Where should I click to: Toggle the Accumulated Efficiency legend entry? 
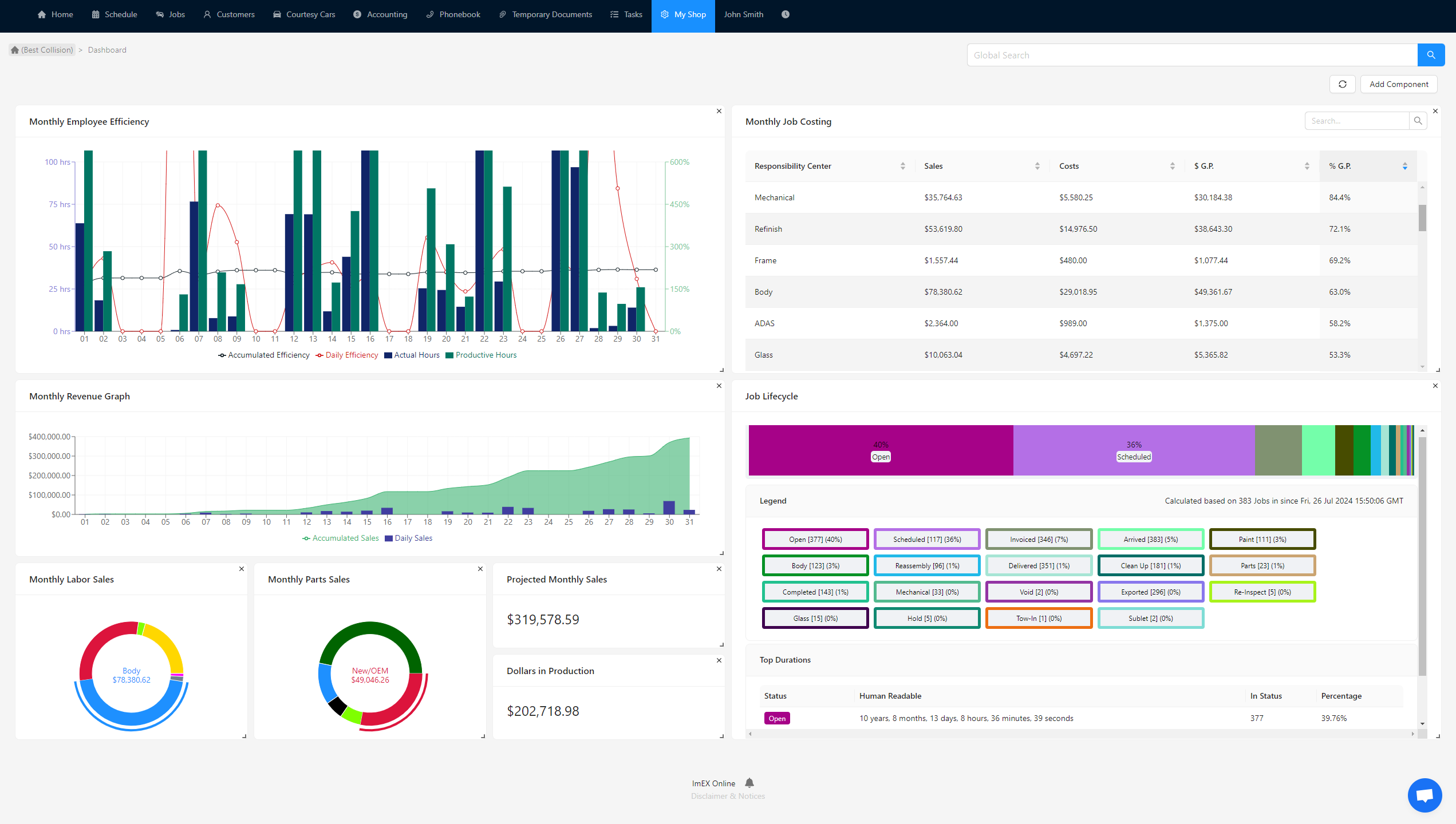[x=264, y=355]
